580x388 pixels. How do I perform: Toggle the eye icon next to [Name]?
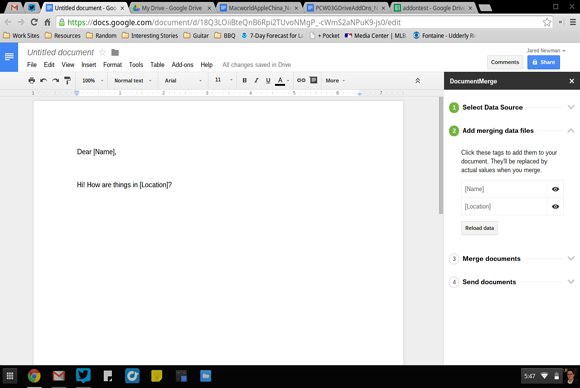[555, 189]
